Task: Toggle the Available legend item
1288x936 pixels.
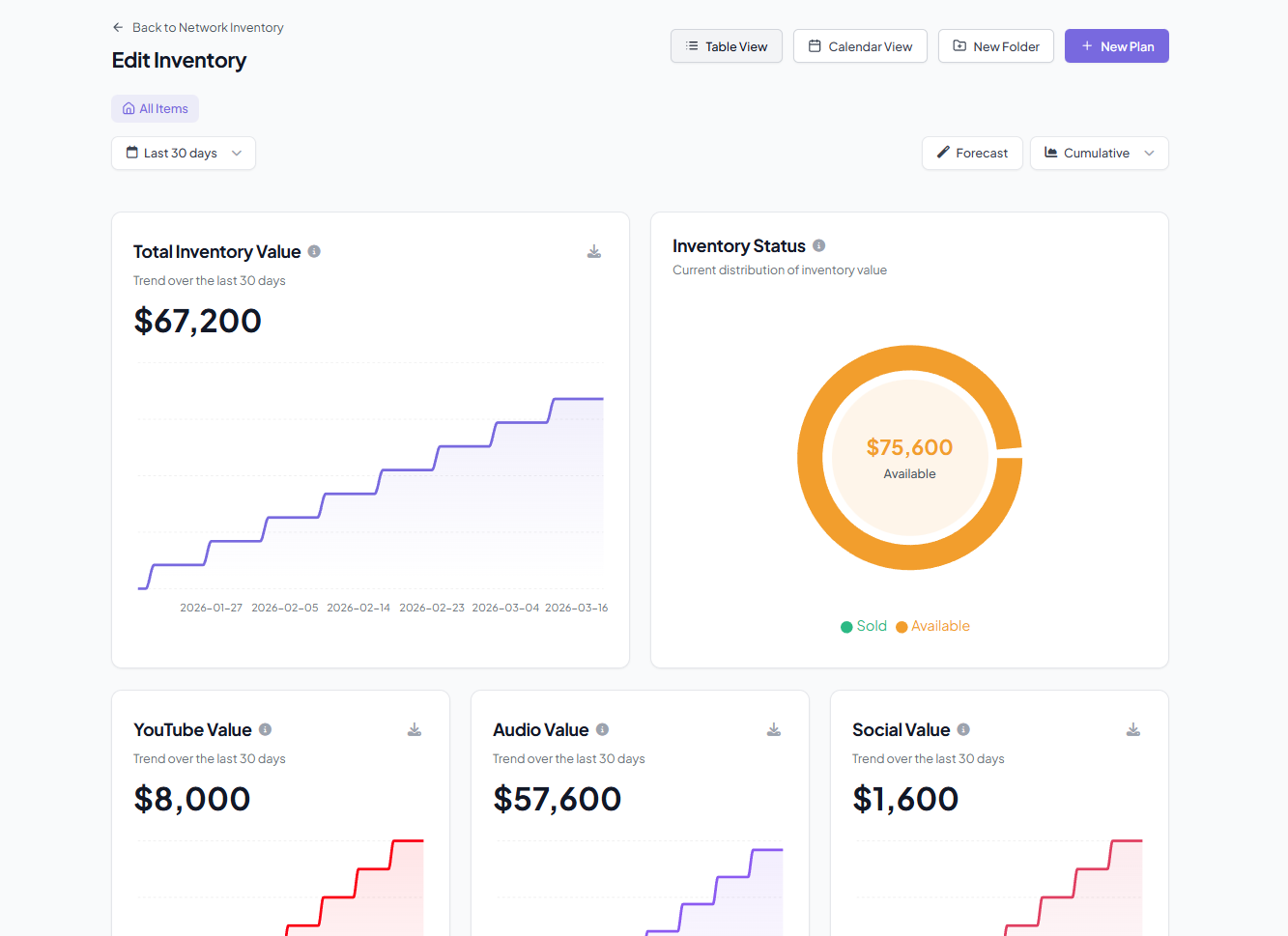Action: 932,627
